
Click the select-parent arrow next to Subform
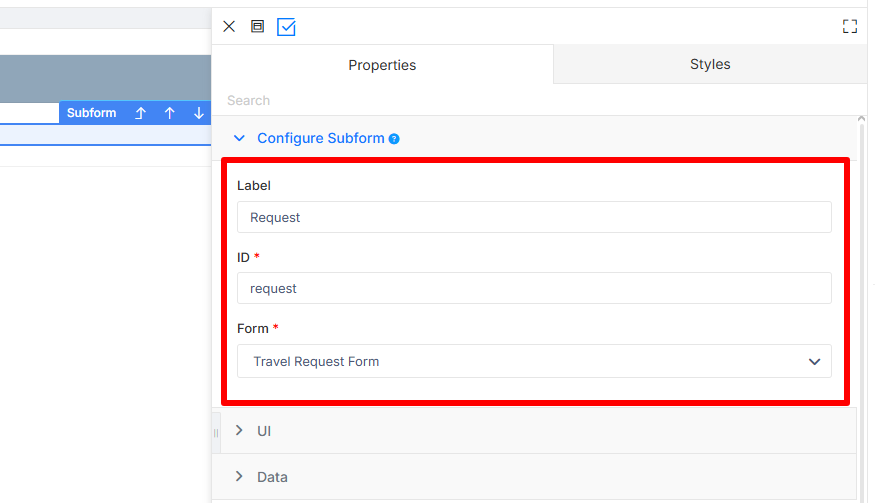(140, 113)
